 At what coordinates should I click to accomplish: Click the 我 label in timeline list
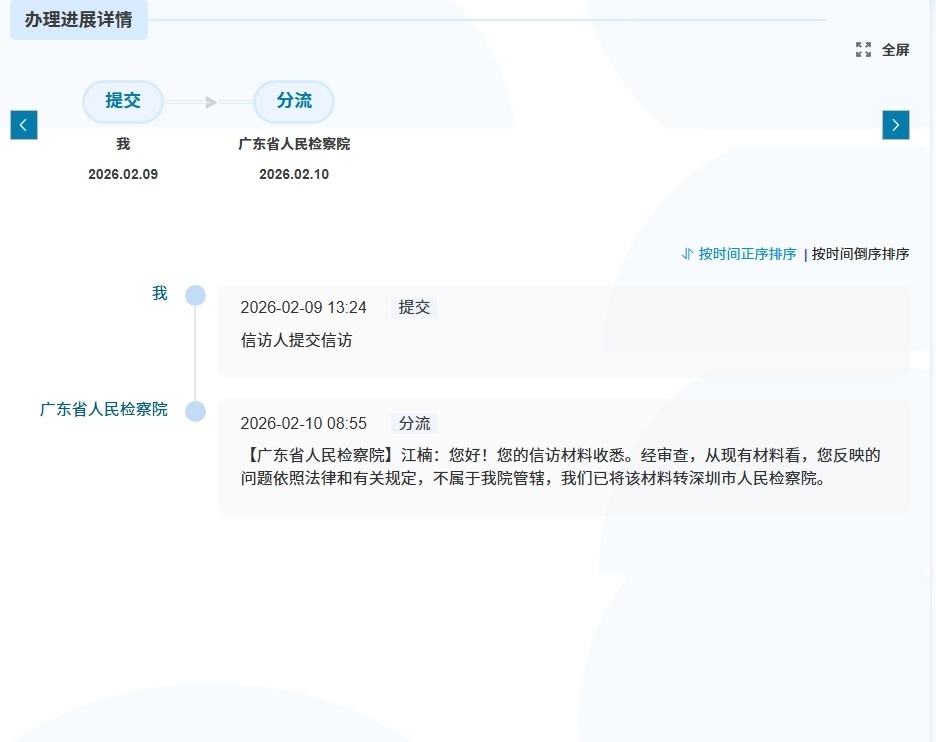159,293
